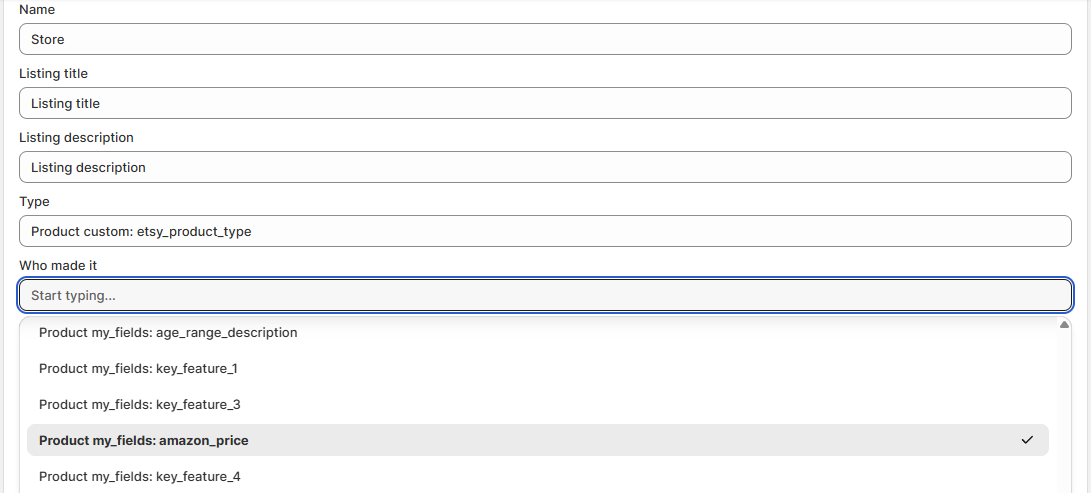Click the Listing title label text
This screenshot has width=1091, height=493.
pos(53,73)
